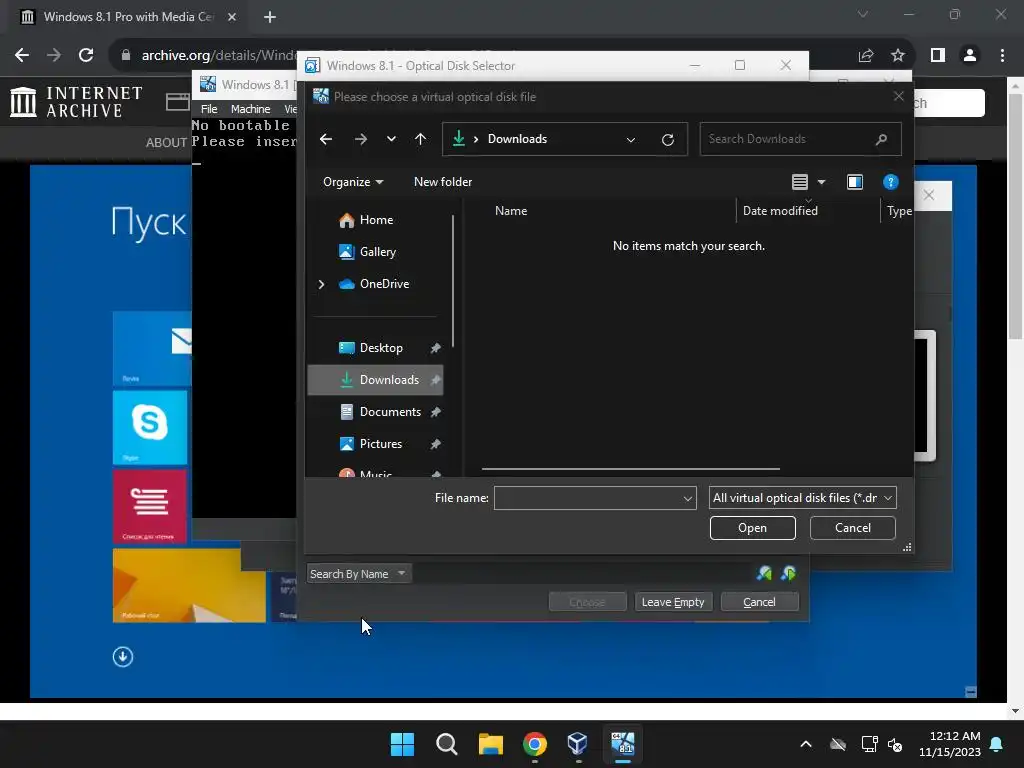Screen dimensions: 1024x768
Task: Click the Search Downloads field
Action: point(801,139)
